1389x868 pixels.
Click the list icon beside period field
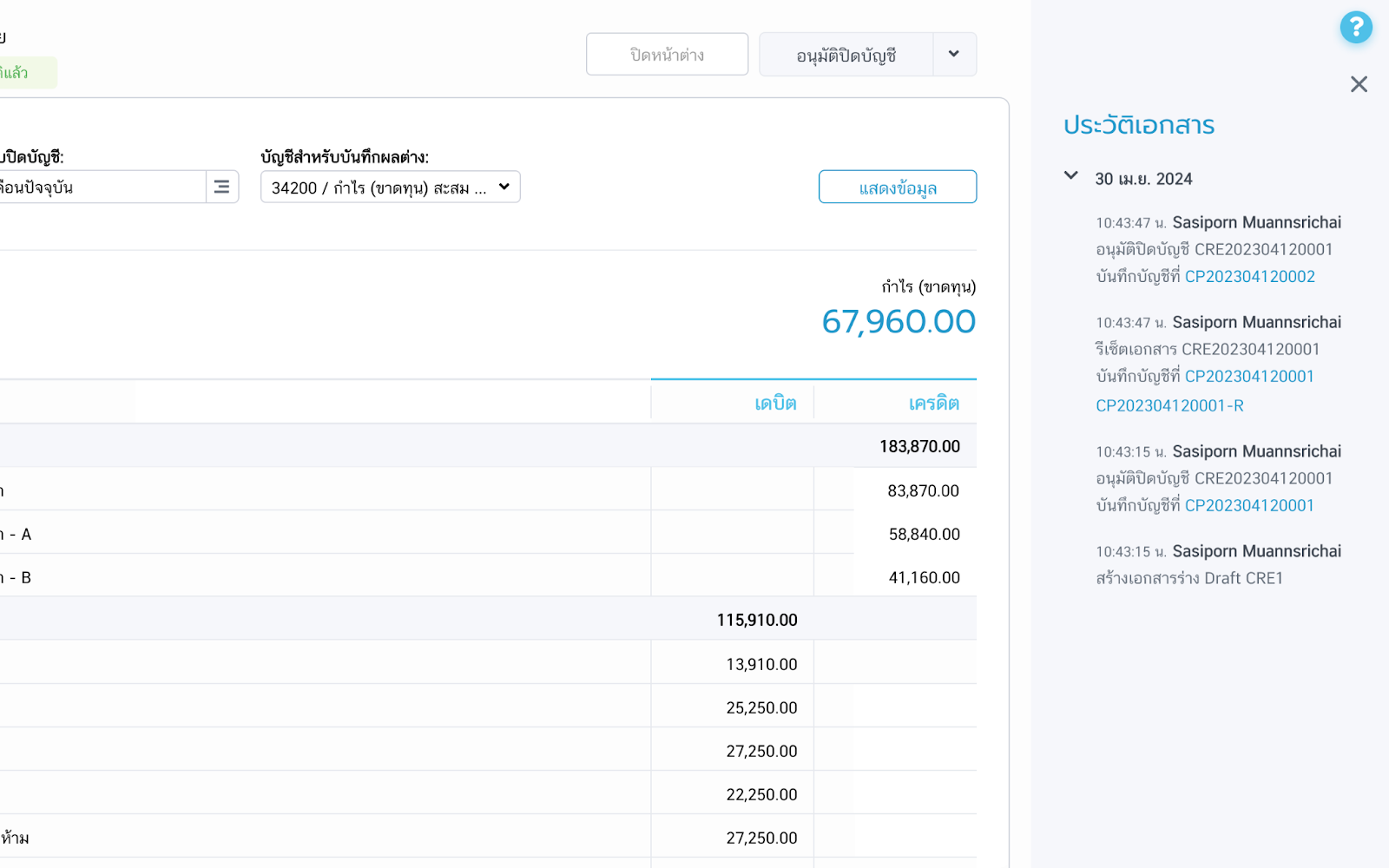[221, 187]
